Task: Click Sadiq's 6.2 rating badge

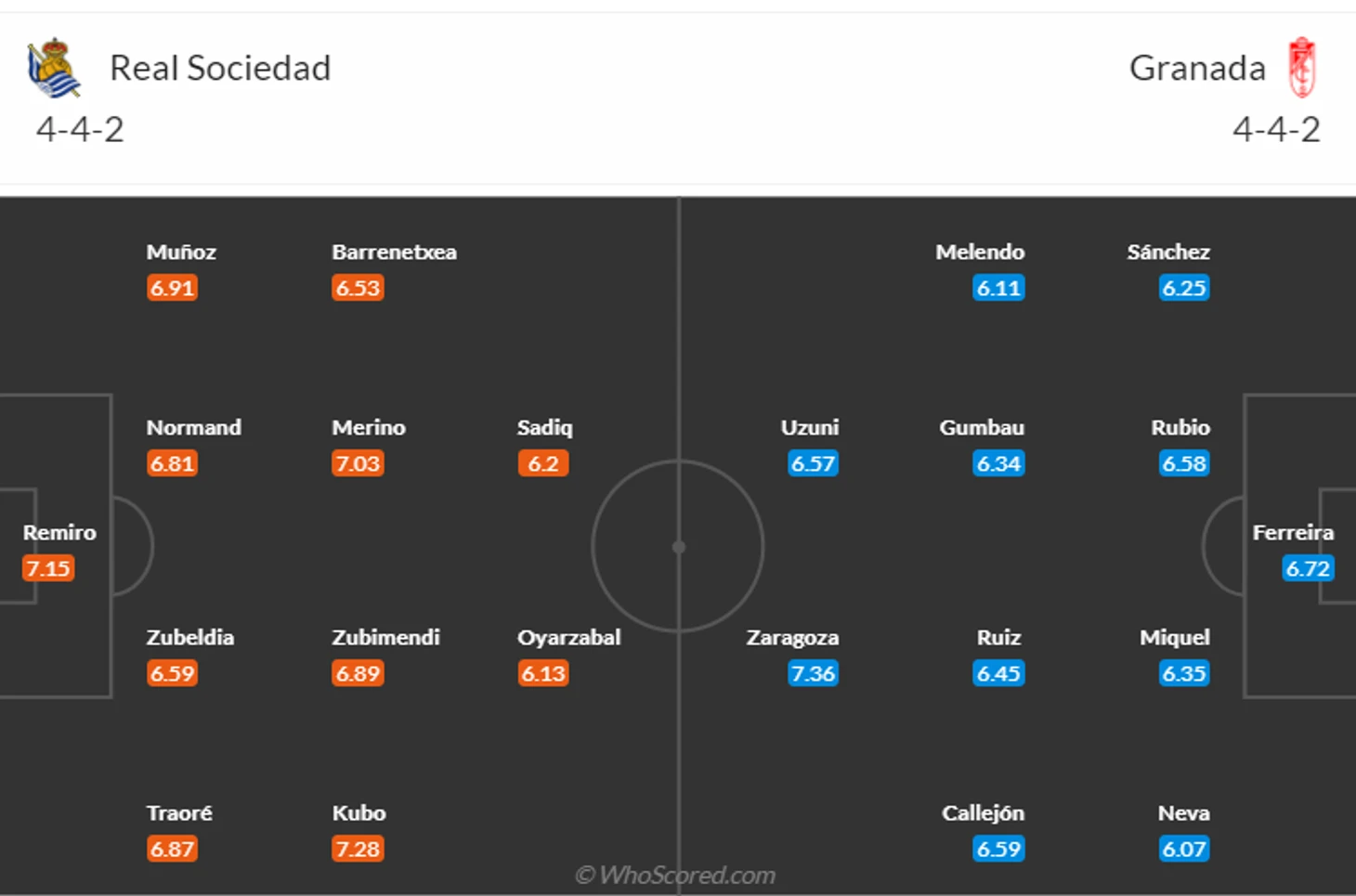Action: click(x=543, y=463)
